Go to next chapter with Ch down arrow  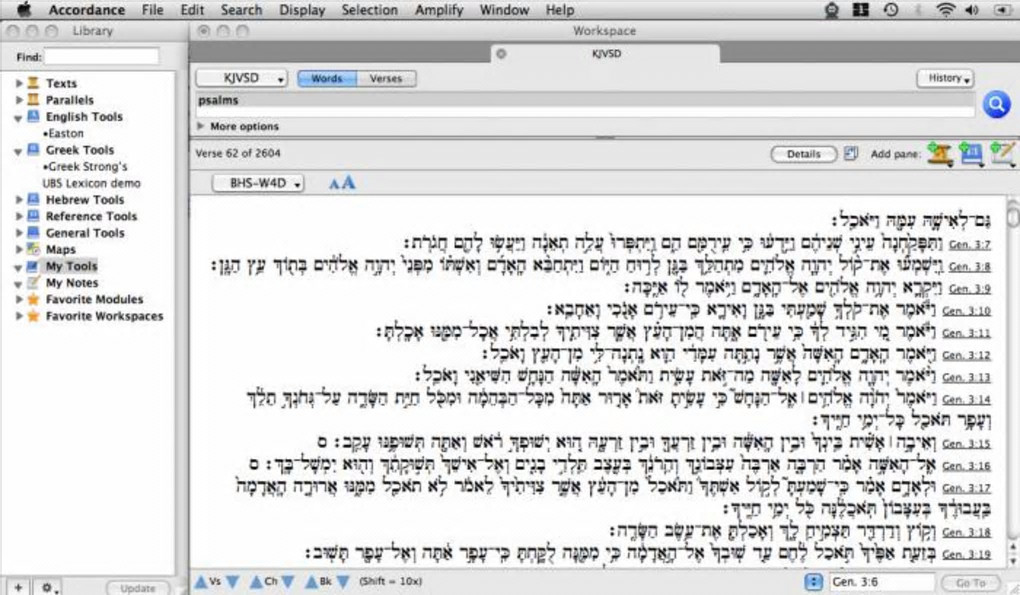point(288,581)
